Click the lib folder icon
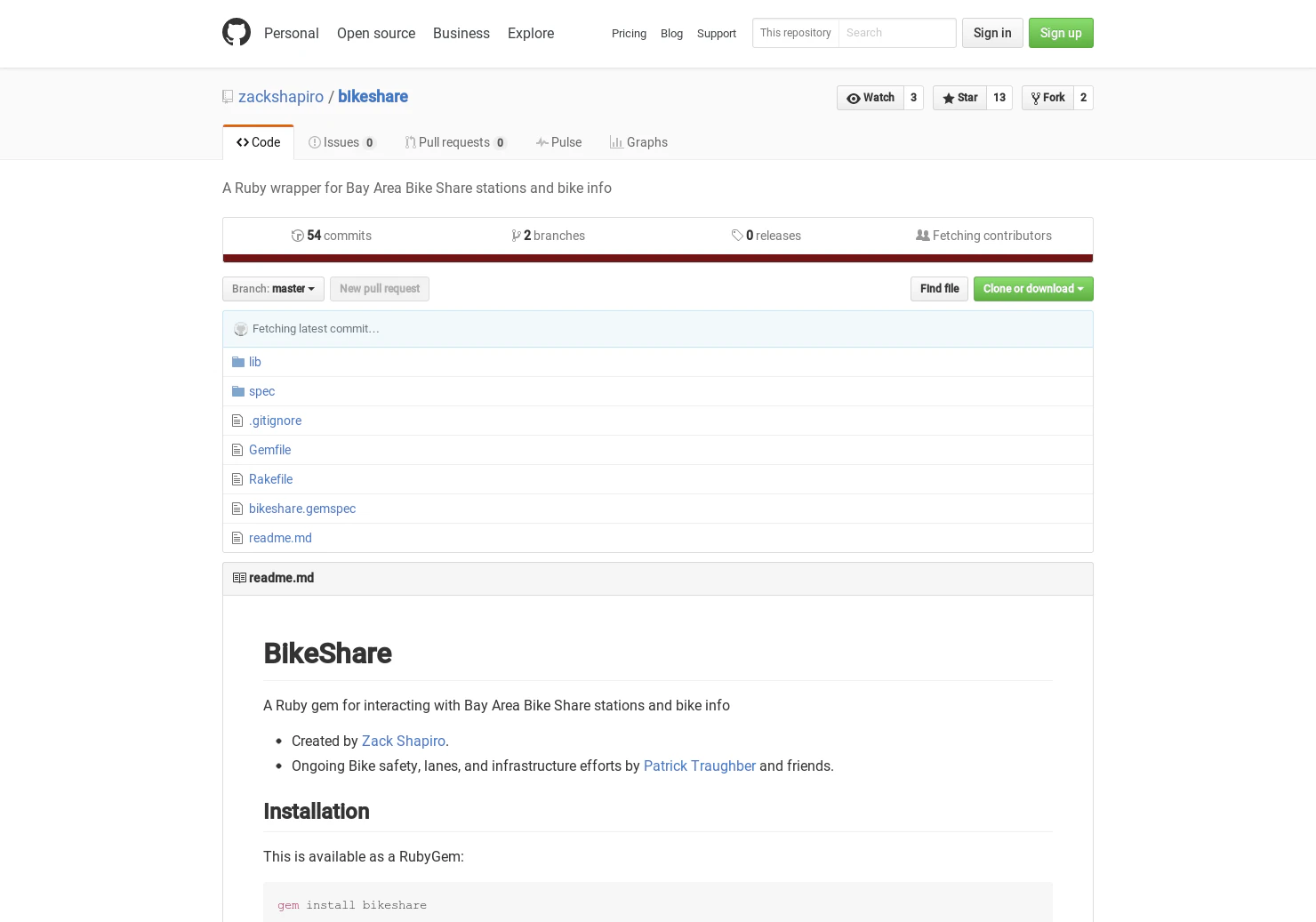The width and height of the screenshot is (1316, 922). pyautogui.click(x=238, y=362)
